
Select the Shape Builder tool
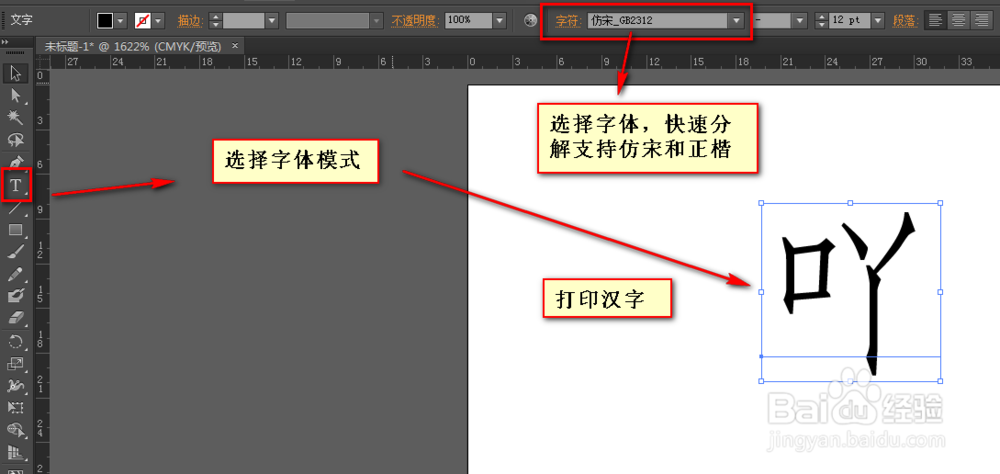16,430
